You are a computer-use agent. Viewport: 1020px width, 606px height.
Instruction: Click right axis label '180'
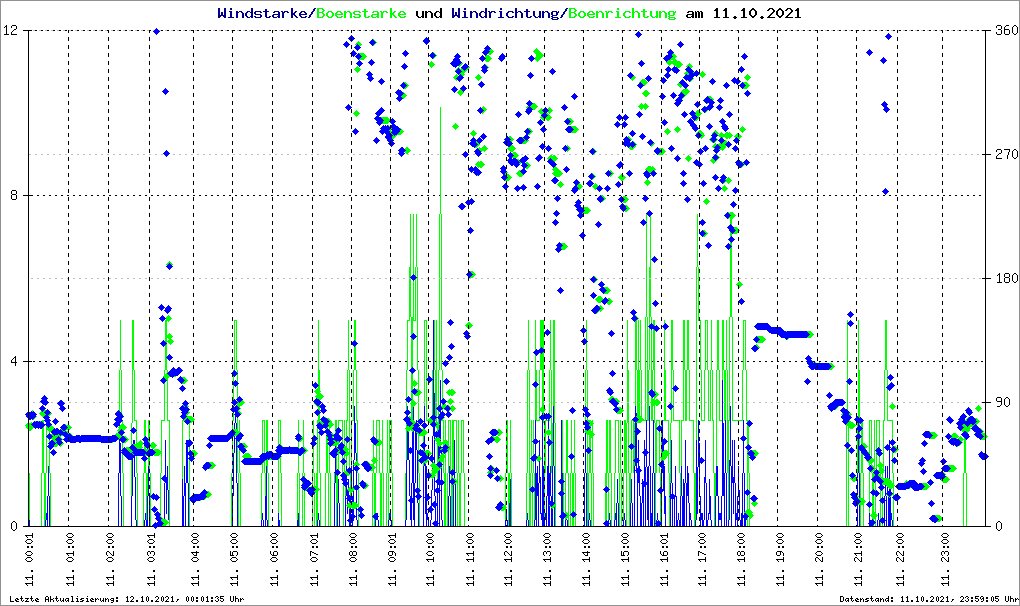[x=1006, y=278]
